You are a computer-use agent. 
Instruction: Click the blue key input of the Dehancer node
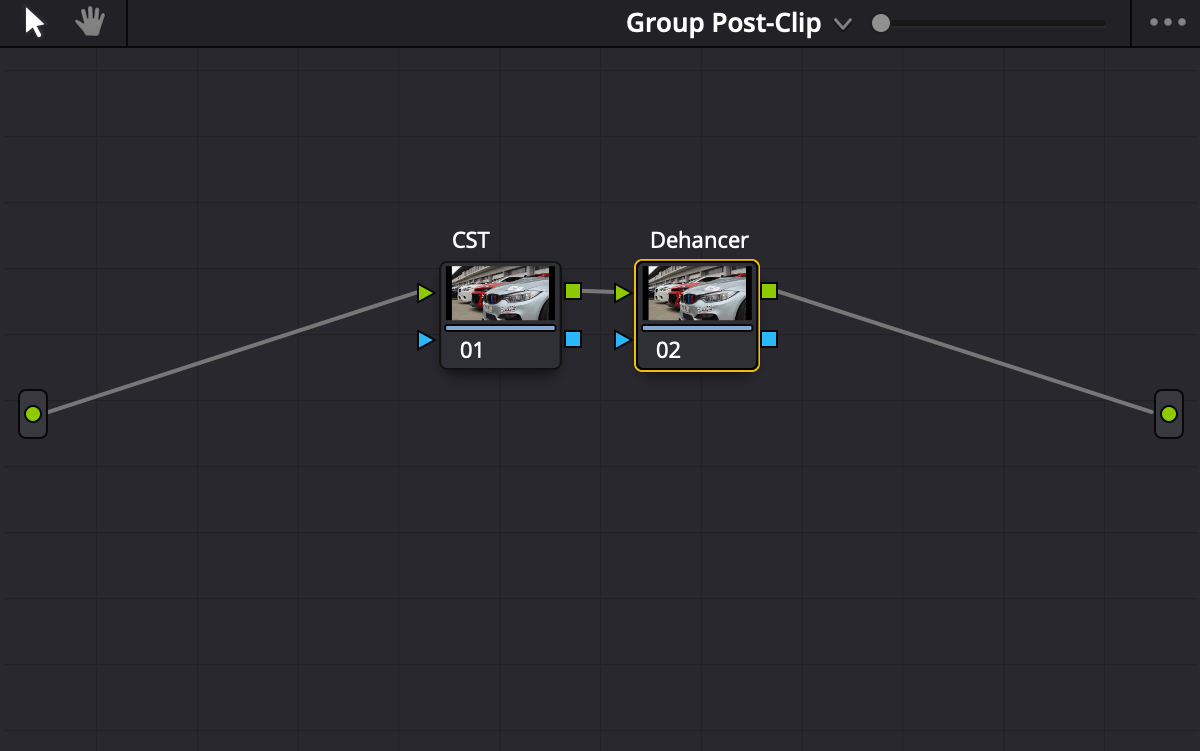click(621, 340)
